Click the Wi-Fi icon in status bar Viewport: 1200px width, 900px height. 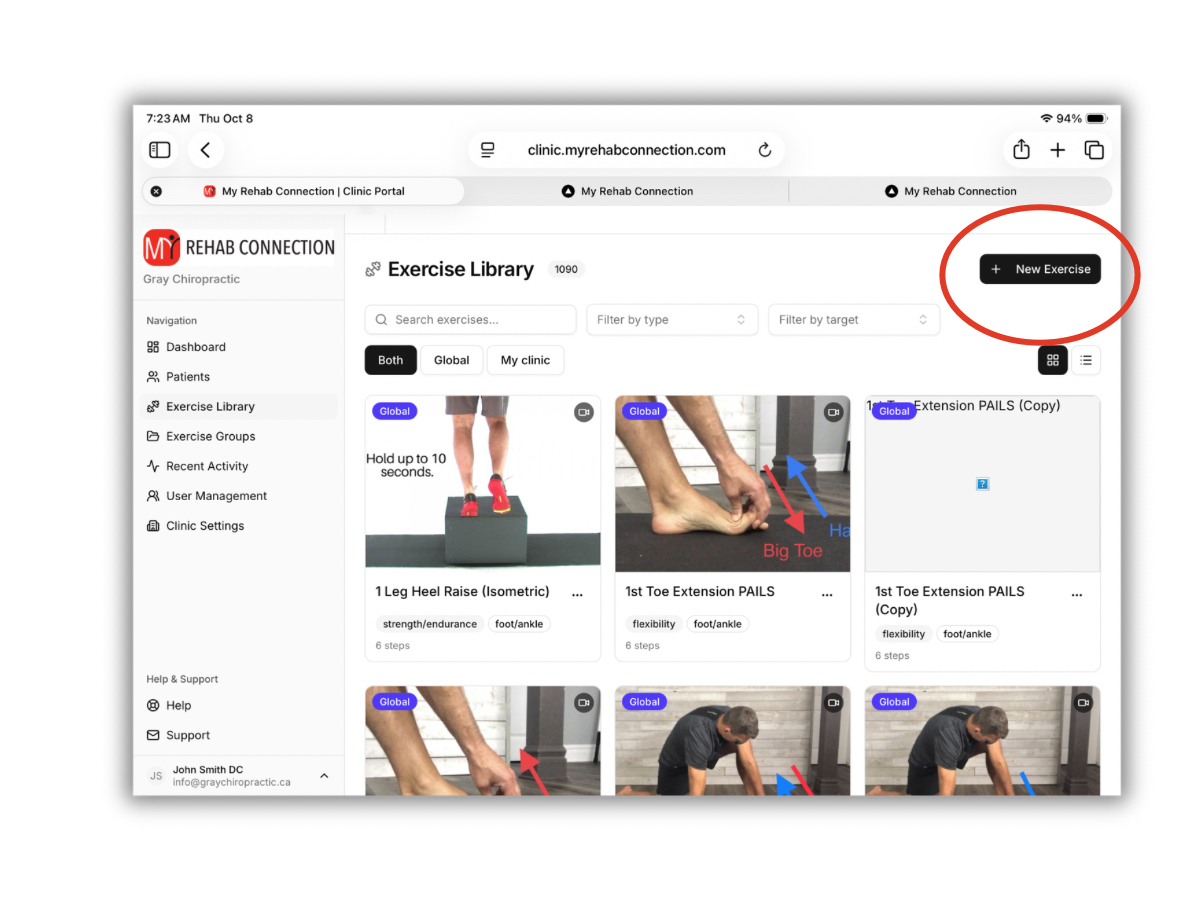pyautogui.click(x=1046, y=118)
